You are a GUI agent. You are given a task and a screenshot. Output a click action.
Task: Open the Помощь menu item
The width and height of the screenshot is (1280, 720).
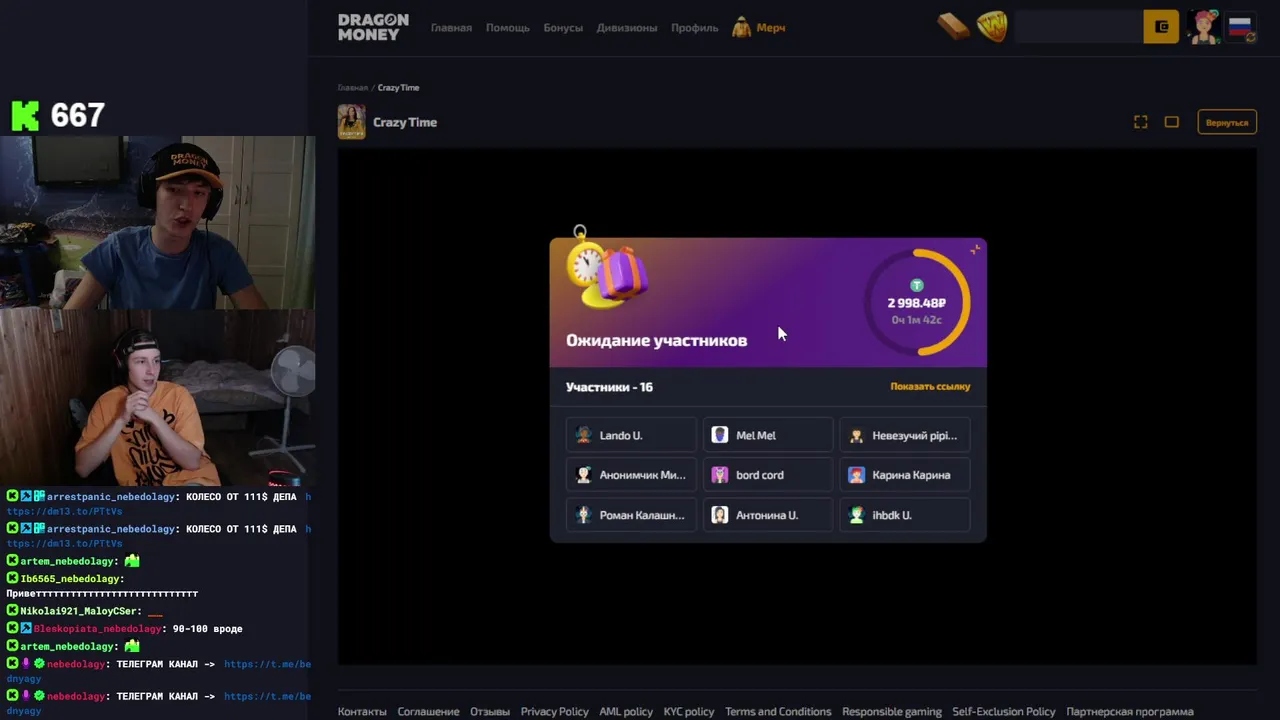[508, 28]
